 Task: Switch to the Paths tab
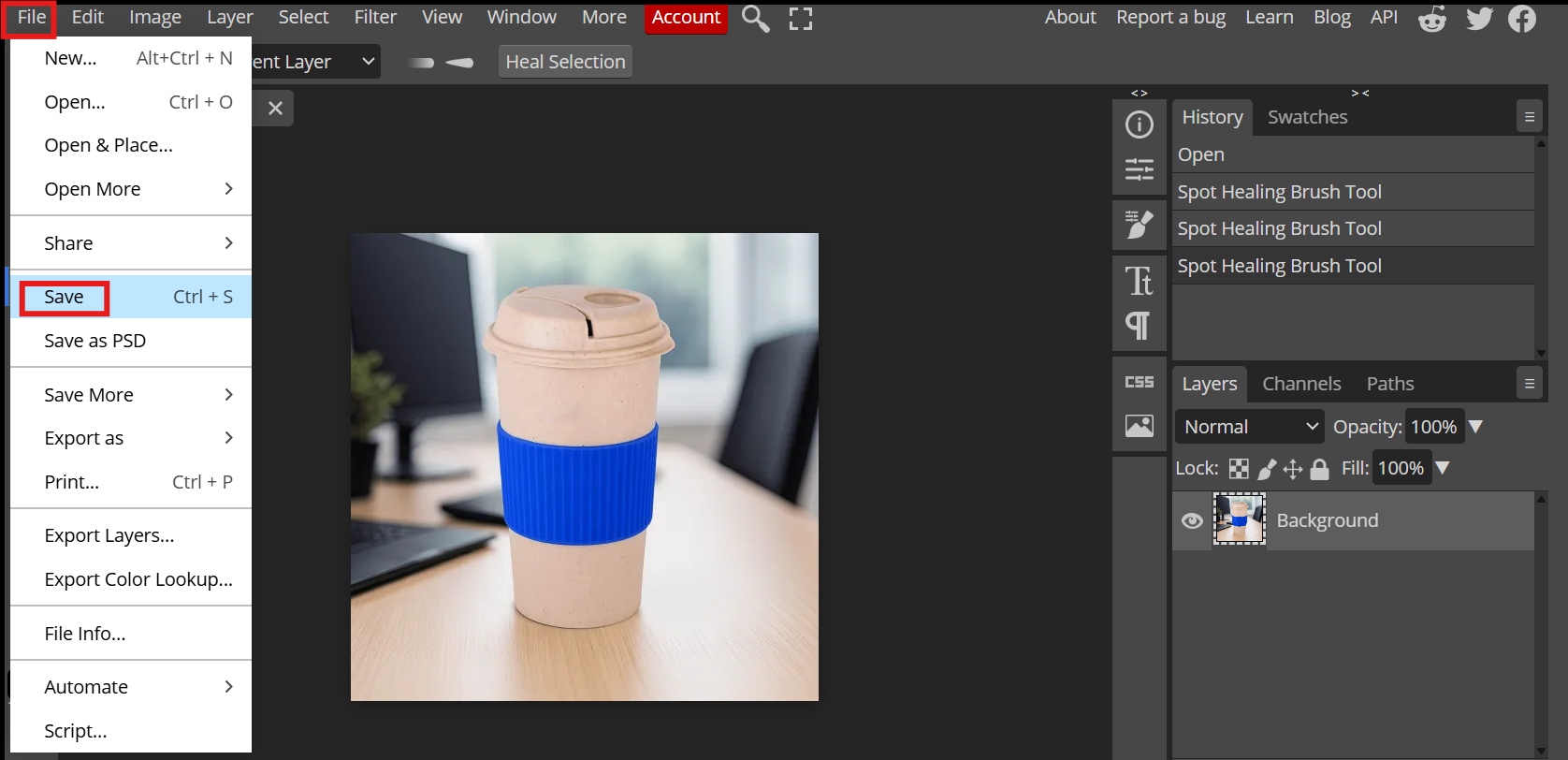(1390, 384)
